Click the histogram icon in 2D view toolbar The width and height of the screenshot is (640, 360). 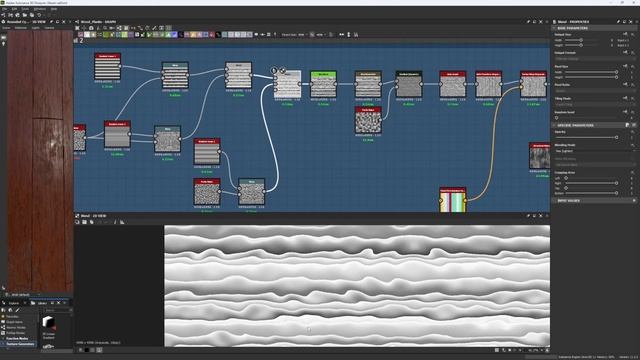(x=122, y=222)
